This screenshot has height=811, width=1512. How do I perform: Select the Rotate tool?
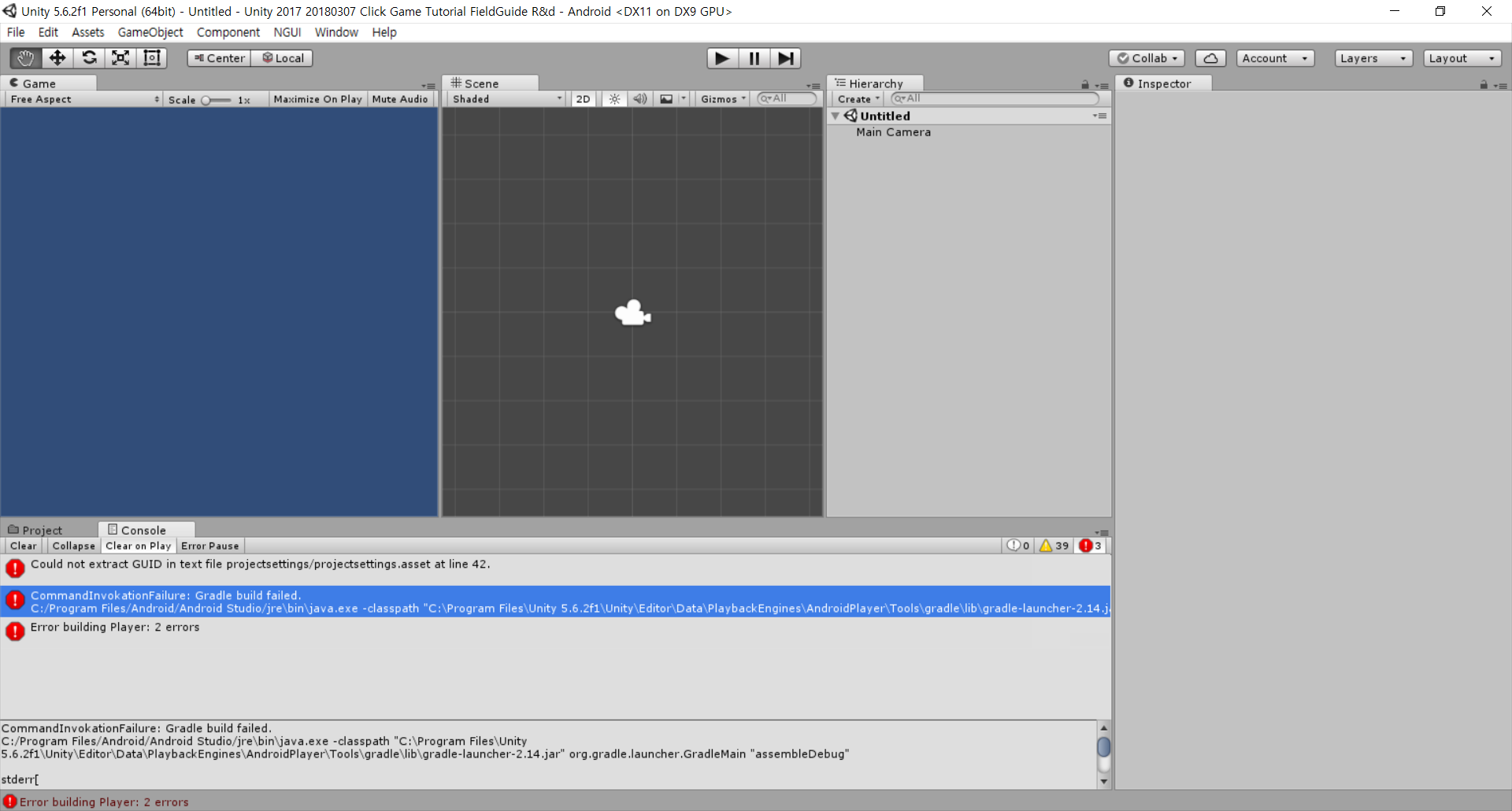pos(89,58)
